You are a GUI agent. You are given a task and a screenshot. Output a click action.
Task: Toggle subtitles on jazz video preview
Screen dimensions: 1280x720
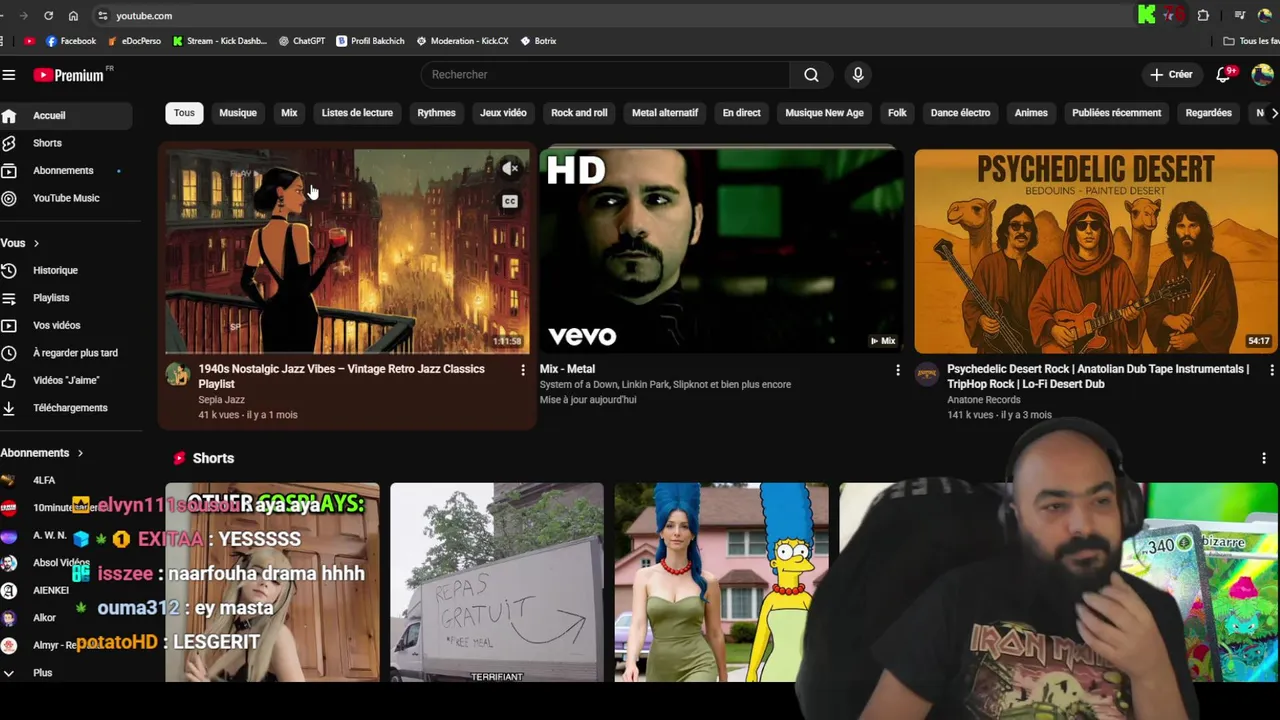click(x=510, y=201)
